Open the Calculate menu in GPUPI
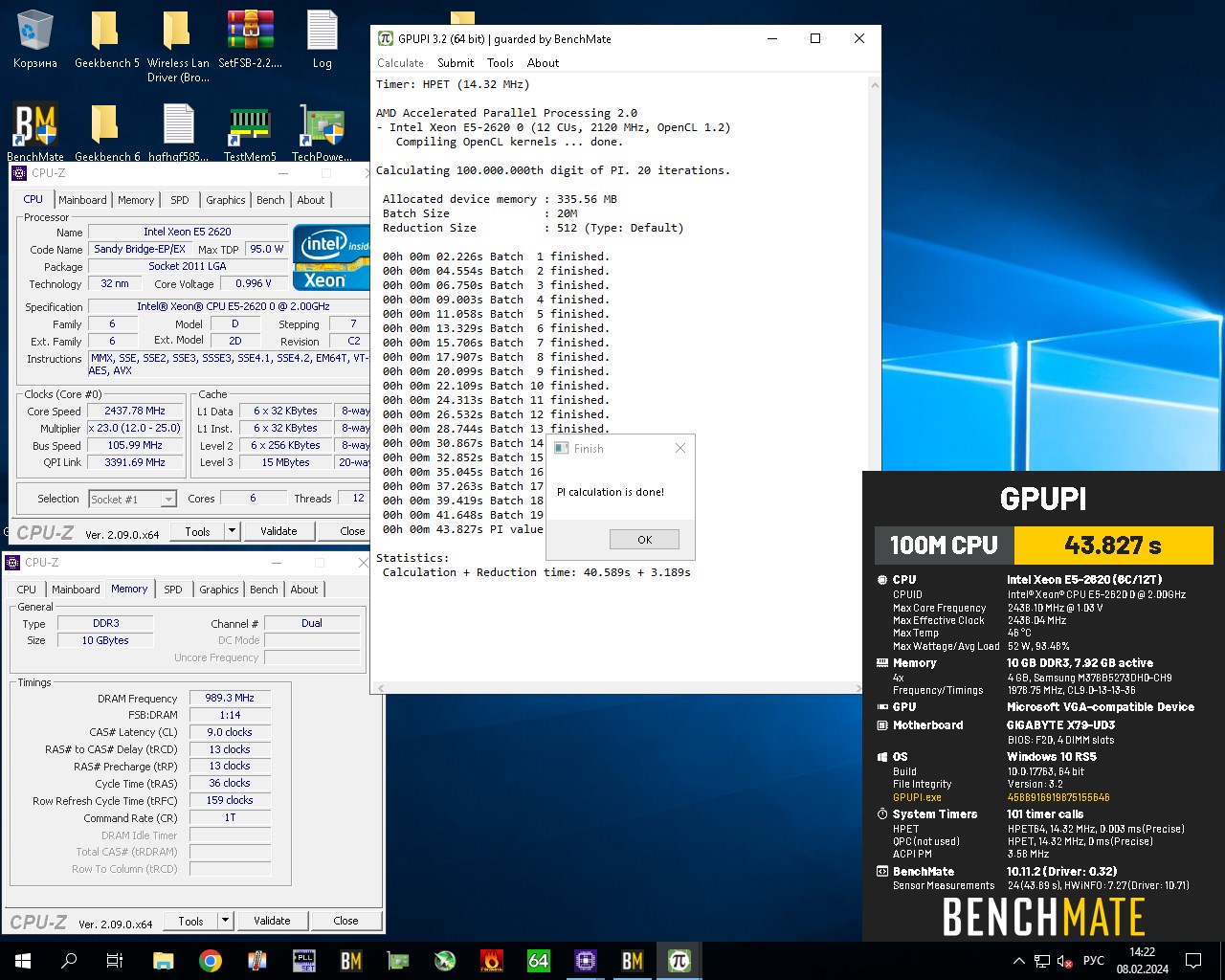The height and width of the screenshot is (980, 1225). (x=400, y=63)
